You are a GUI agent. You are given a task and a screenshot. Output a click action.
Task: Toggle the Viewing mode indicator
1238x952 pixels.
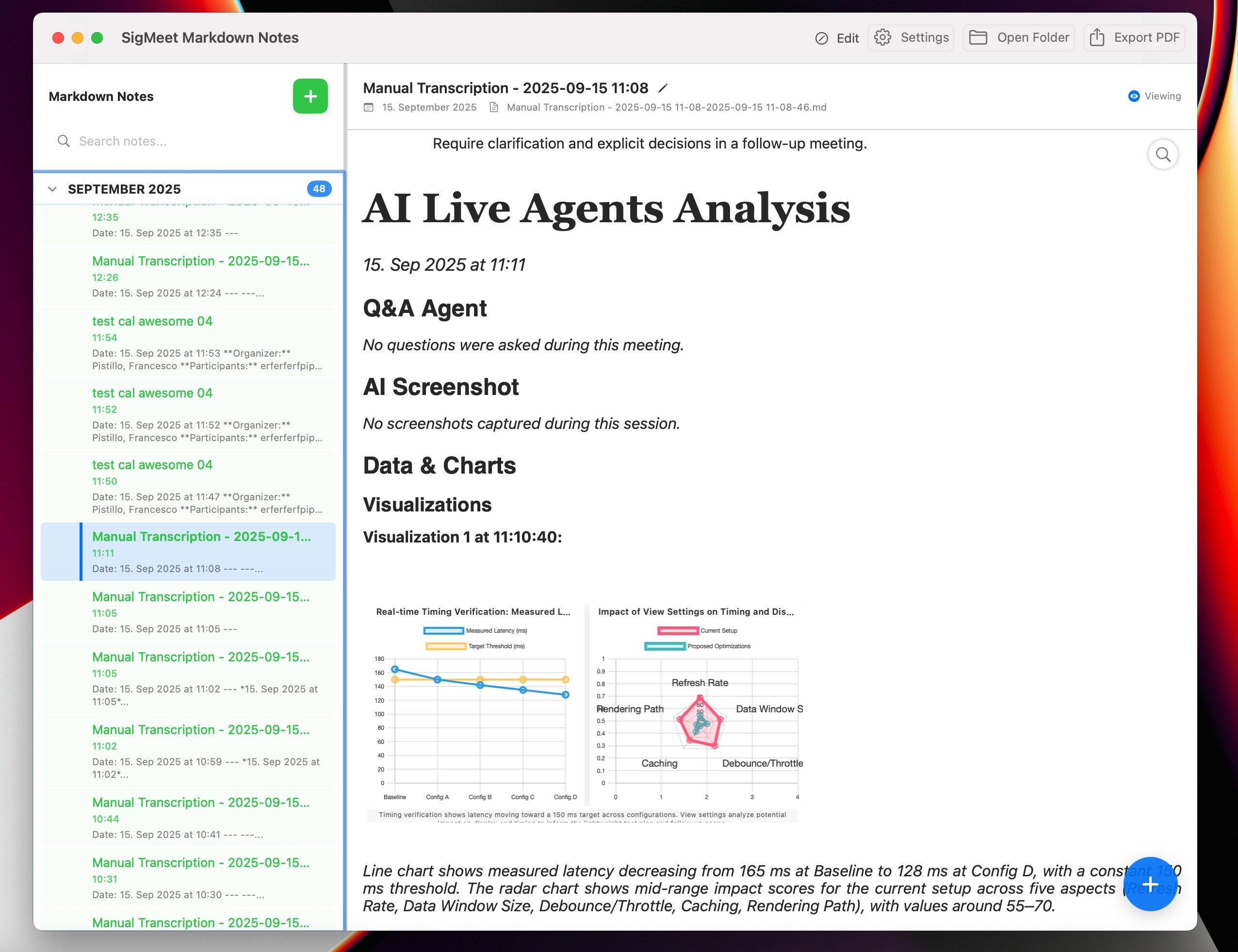point(1134,97)
